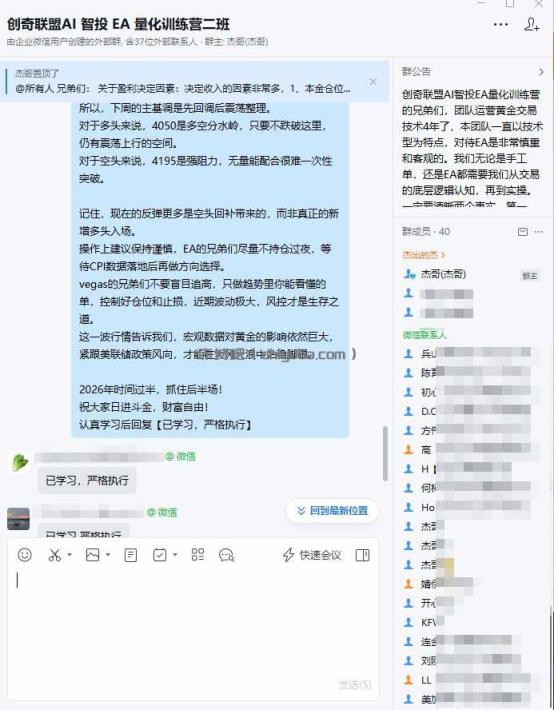Toggle the side panel layout icon
Image resolution: width=554 pixels, height=710 pixels.
tap(362, 555)
